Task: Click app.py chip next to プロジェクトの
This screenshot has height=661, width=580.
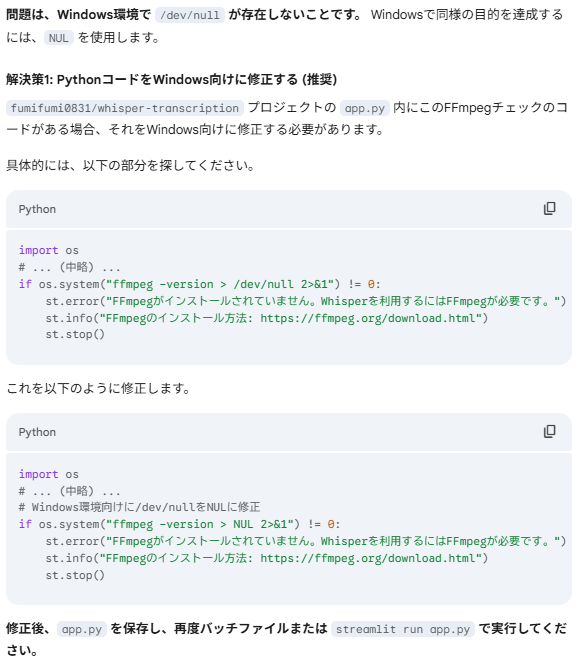Action: click(x=365, y=108)
